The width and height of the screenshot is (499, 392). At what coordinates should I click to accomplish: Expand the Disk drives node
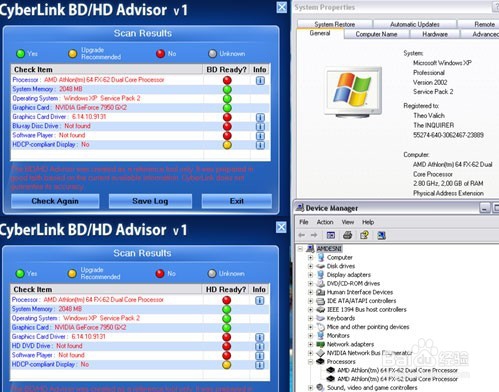pyautogui.click(x=310, y=266)
